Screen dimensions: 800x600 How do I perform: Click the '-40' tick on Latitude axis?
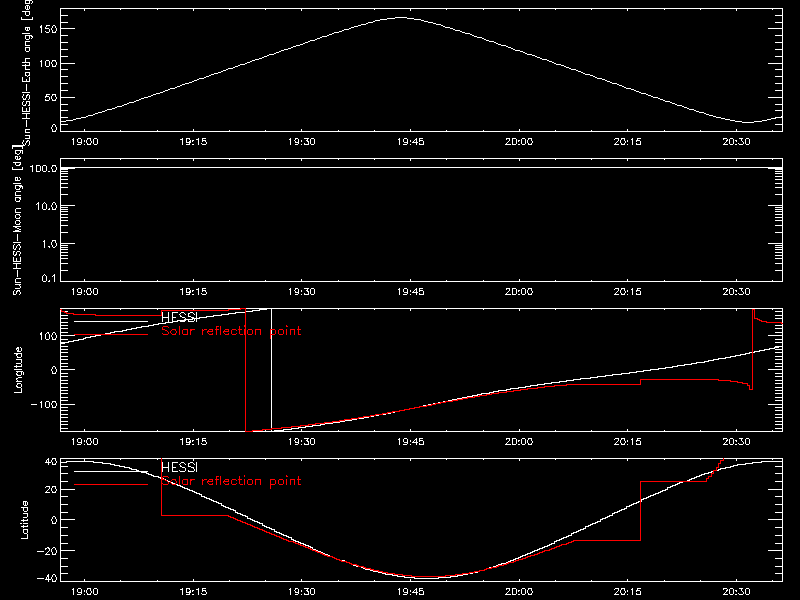point(47,578)
